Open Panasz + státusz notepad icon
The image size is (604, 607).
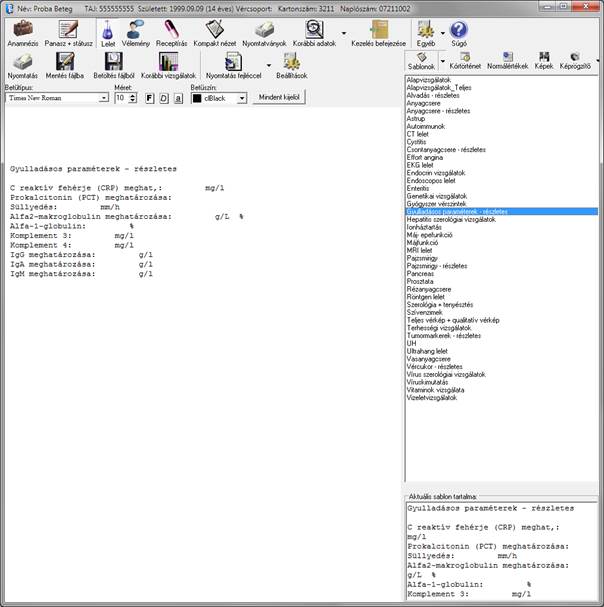pyautogui.click(x=68, y=29)
